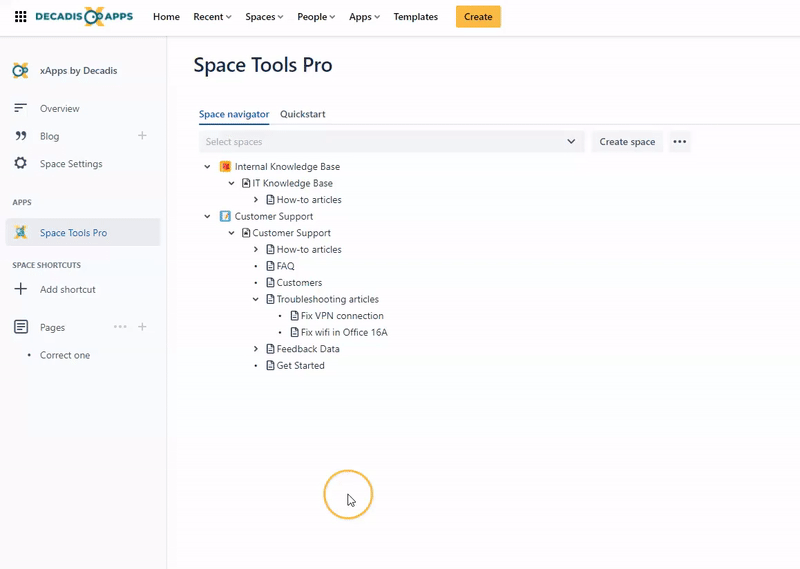Open the IT Knowledge Base page

pos(292,183)
